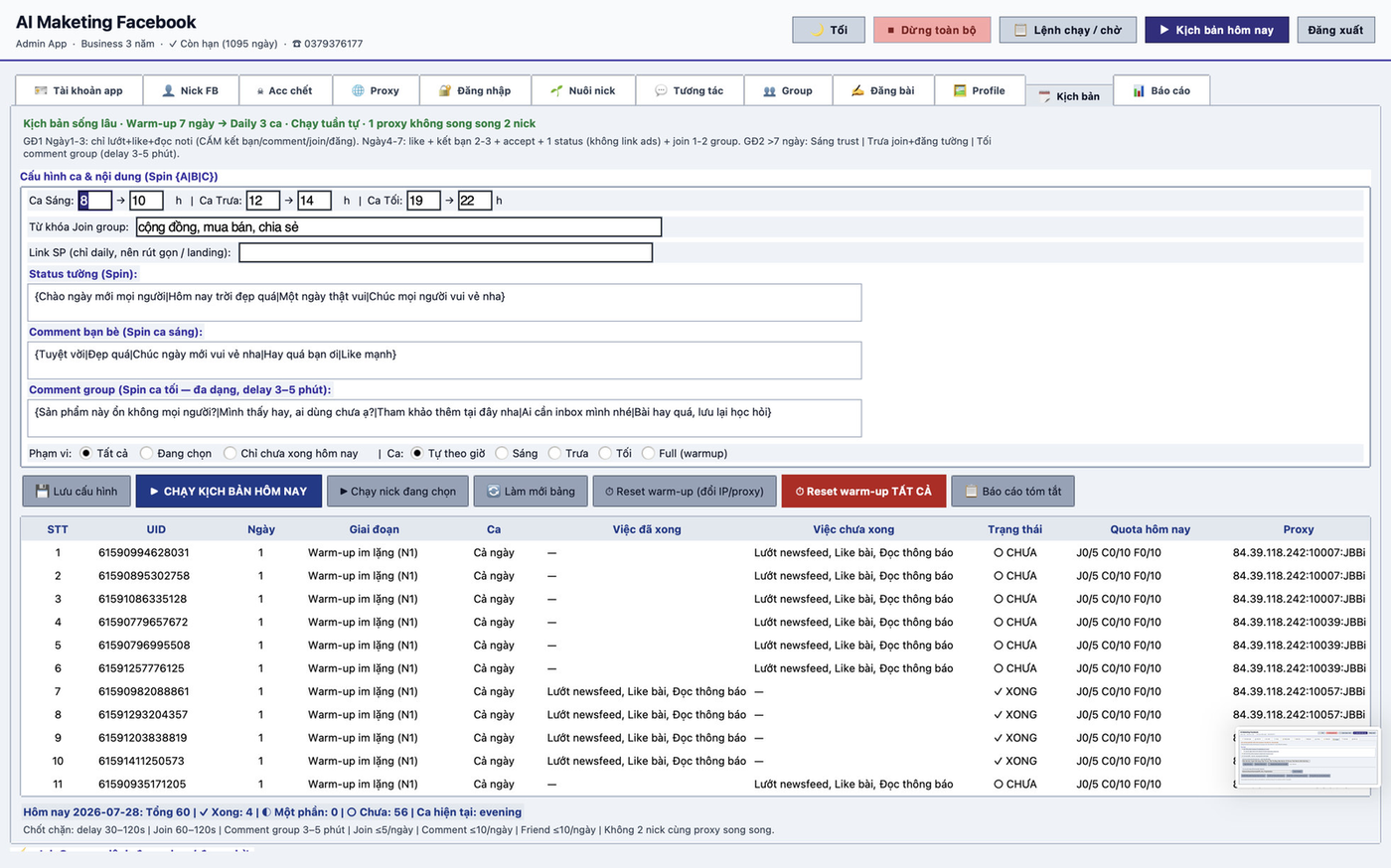Switch to the Group tab
The image size is (1391, 868).
coord(788,90)
